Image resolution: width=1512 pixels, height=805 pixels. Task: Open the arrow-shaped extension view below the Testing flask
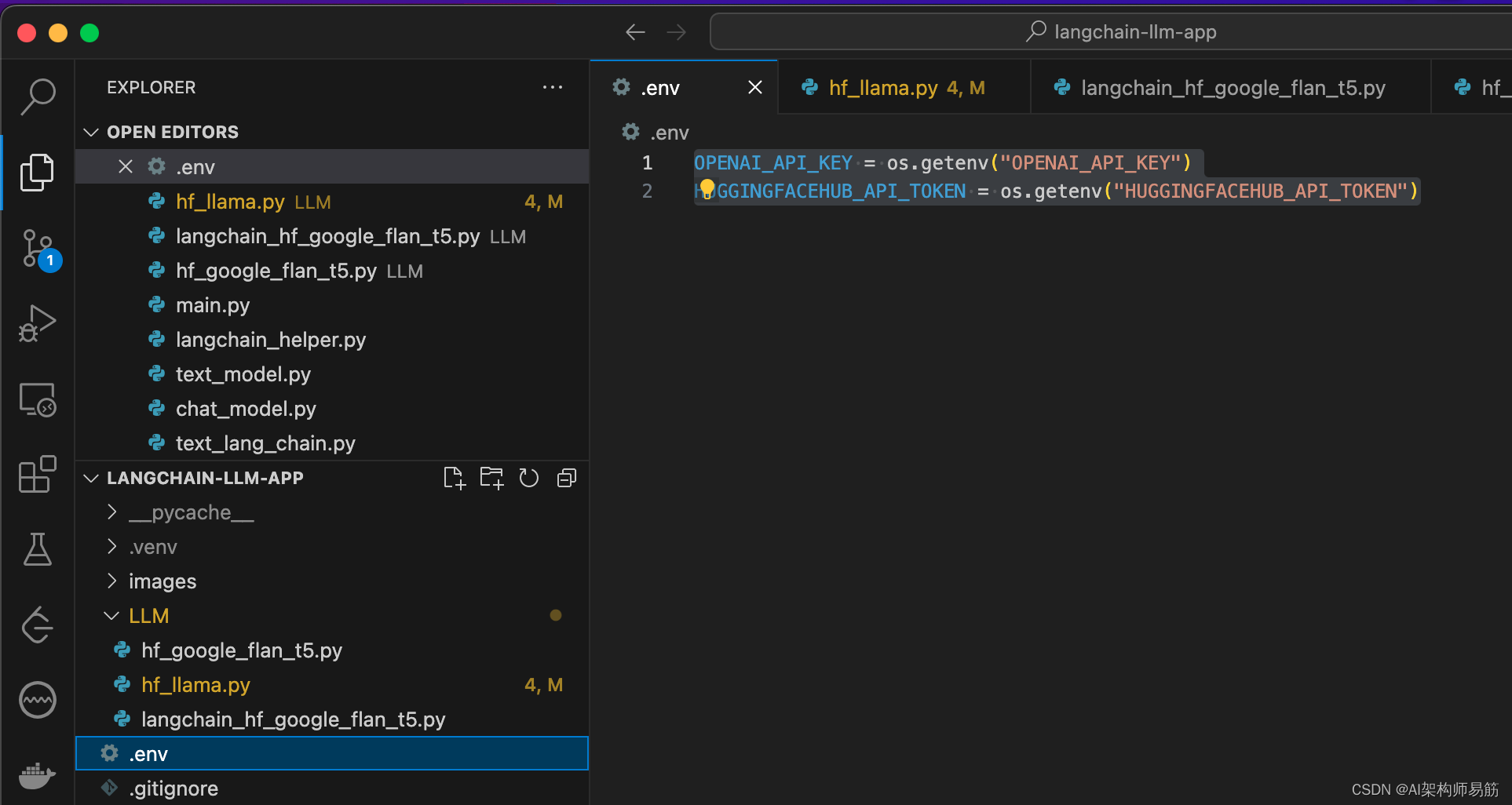coord(38,625)
